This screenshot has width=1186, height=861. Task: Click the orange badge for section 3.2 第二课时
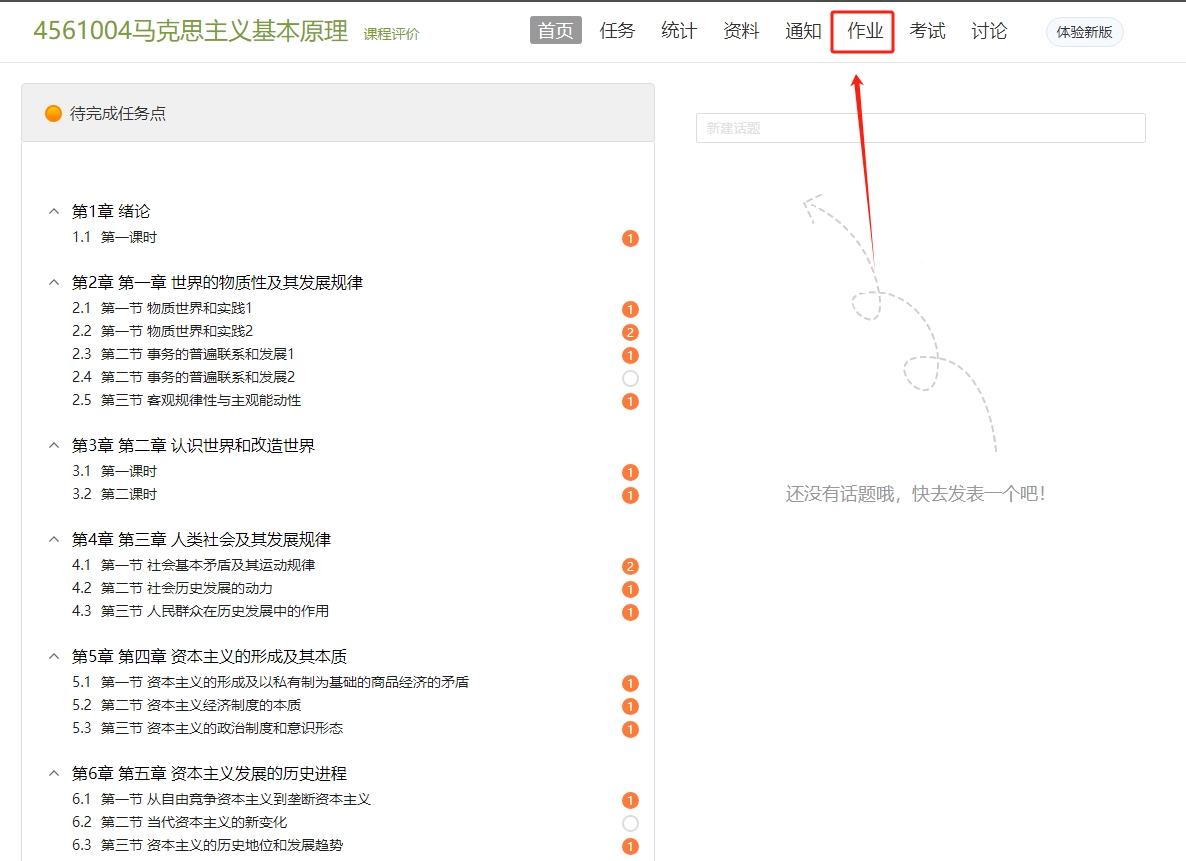click(x=630, y=495)
